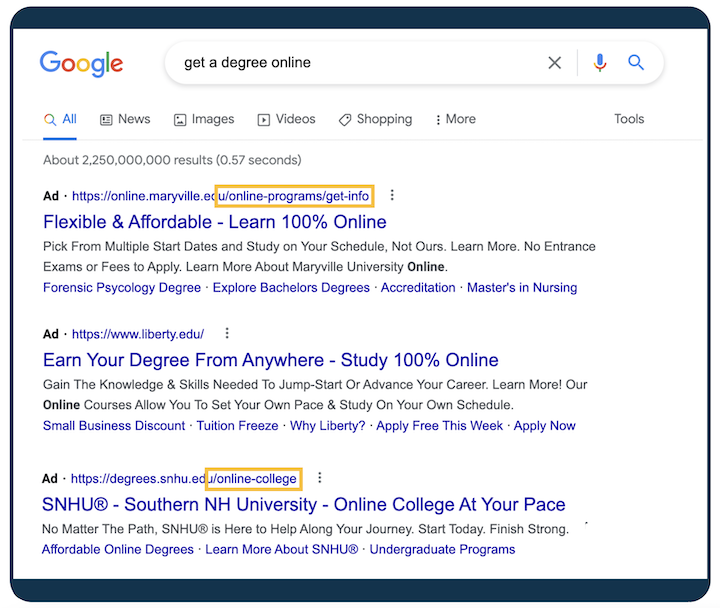Click the Maryville ad description text
Screen dimensions: 720x608
(319, 257)
